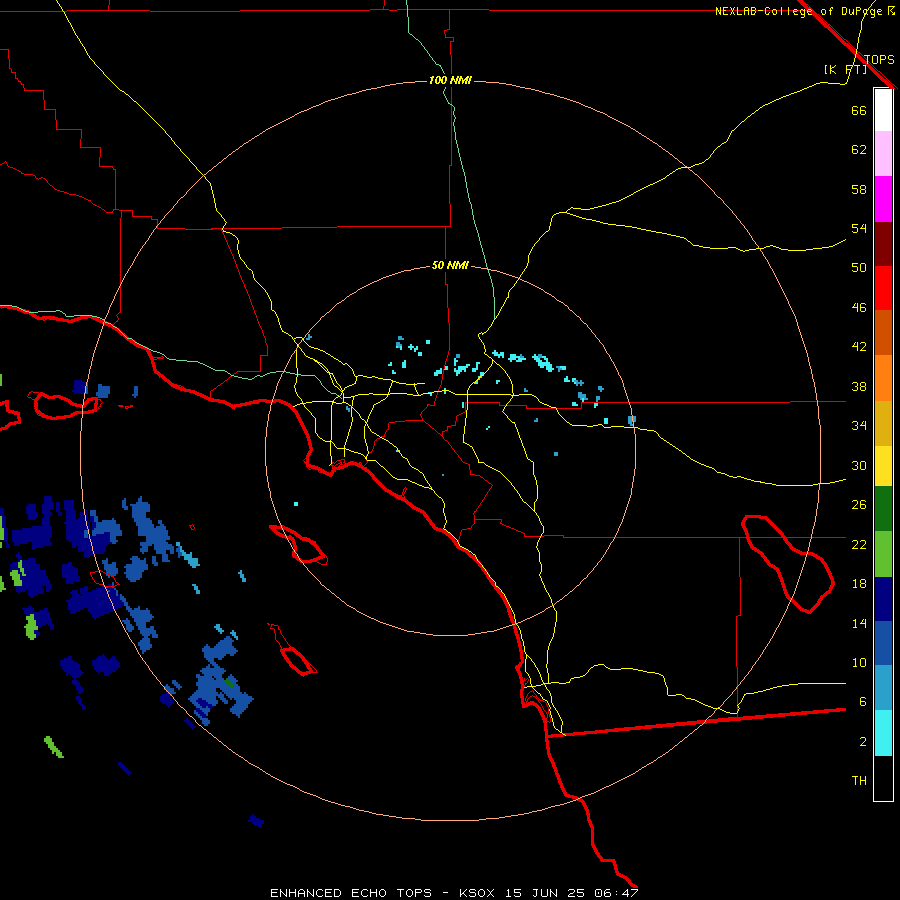This screenshot has width=900, height=900.
Task: Click the dark green legend swatch between 30 and 26
Action: (883, 509)
